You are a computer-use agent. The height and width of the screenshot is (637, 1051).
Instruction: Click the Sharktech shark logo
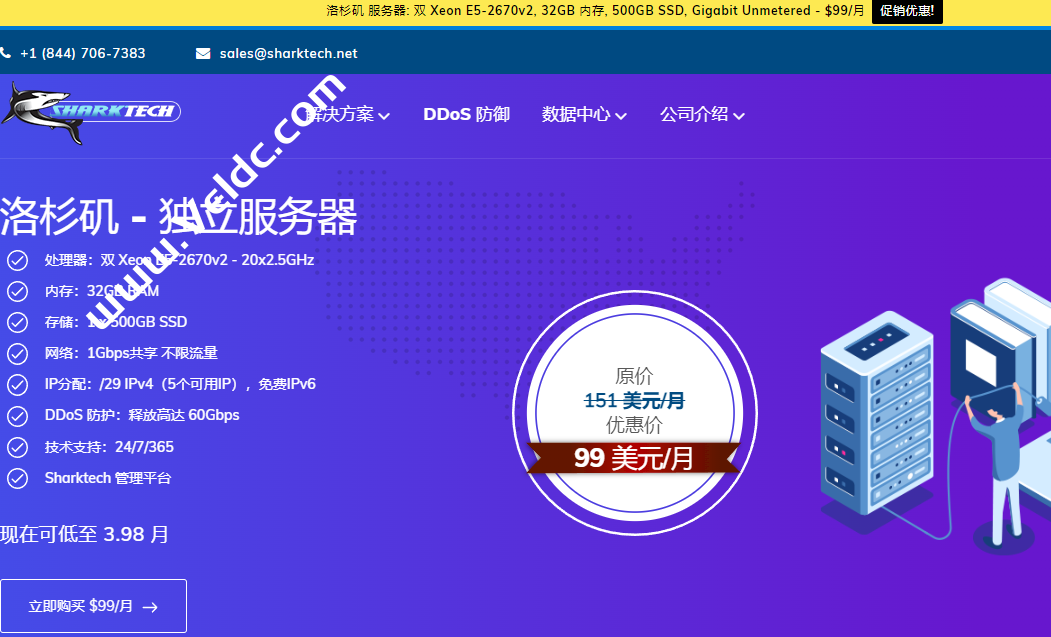point(90,113)
